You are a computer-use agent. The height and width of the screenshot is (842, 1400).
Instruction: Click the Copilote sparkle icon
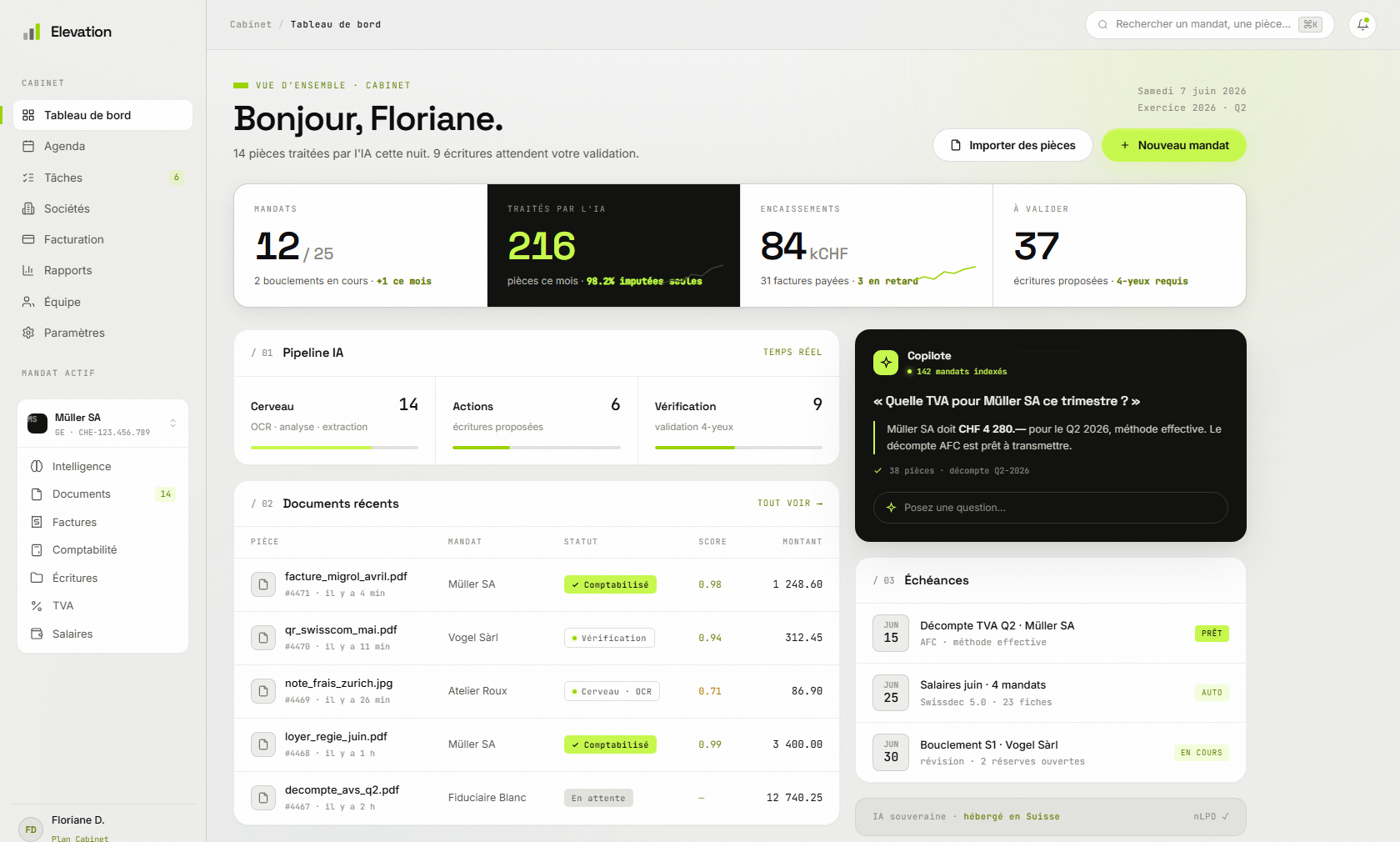point(886,363)
